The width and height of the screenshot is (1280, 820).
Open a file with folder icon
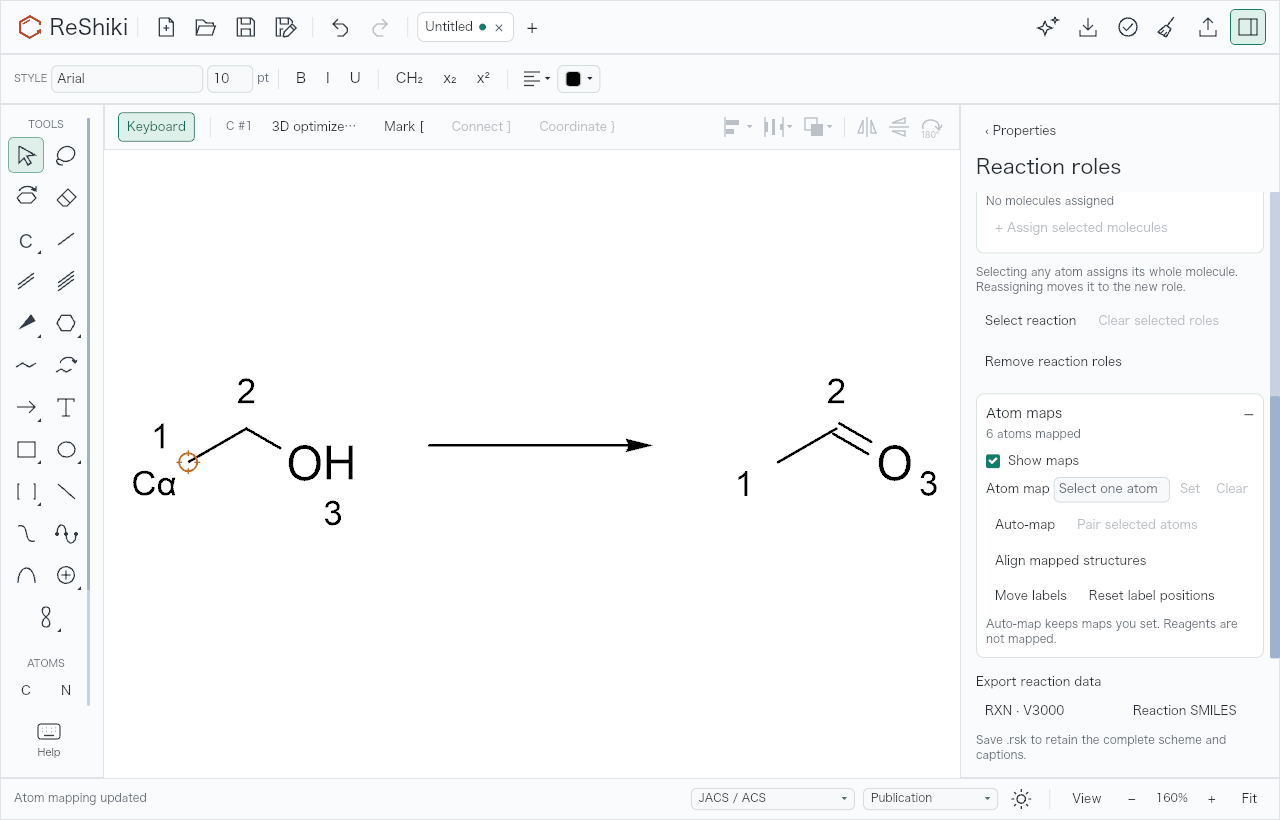click(x=206, y=27)
